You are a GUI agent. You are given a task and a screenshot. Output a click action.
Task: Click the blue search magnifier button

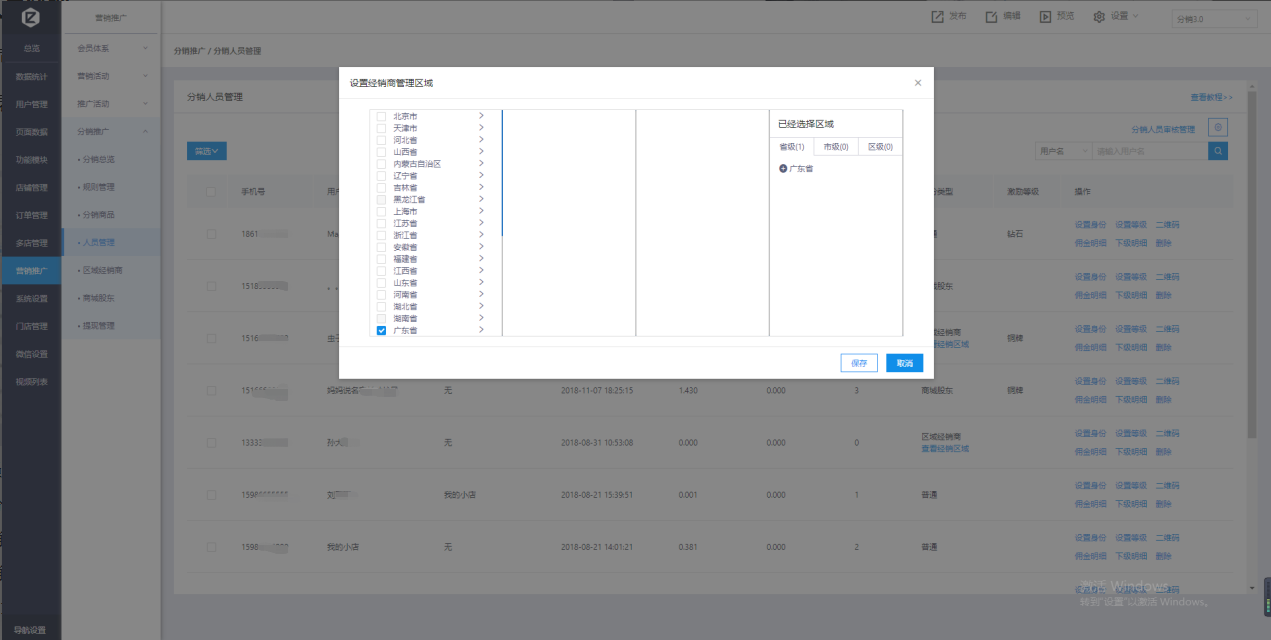pyautogui.click(x=1217, y=151)
